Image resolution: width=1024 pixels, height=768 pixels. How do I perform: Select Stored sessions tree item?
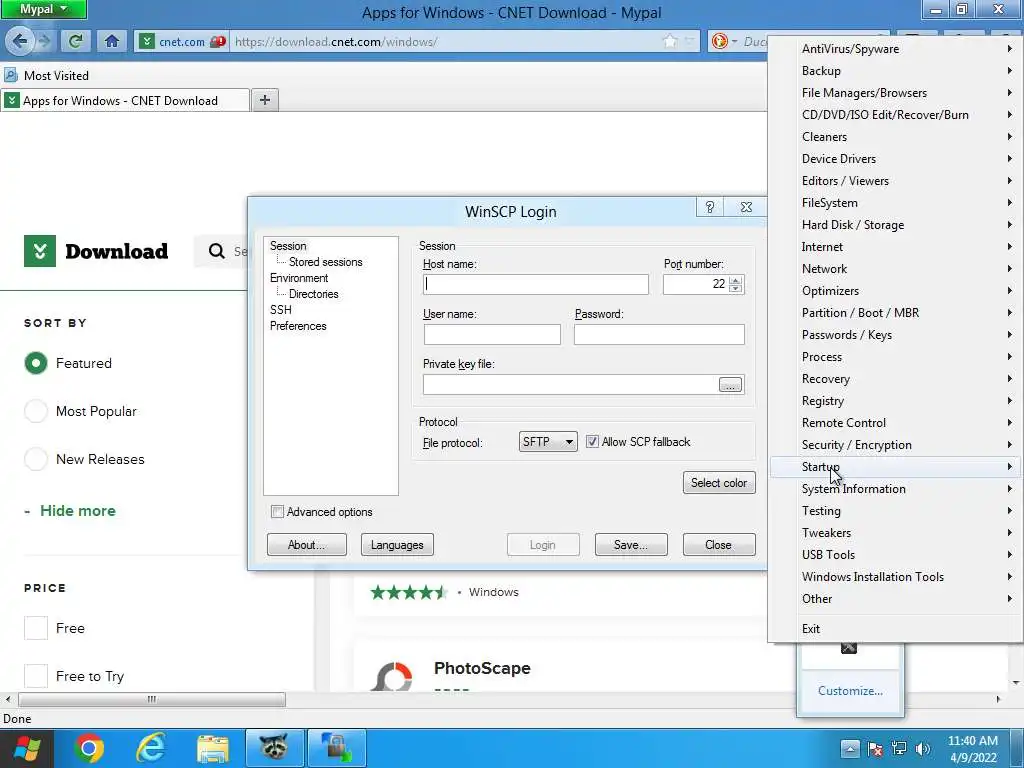[325, 262]
